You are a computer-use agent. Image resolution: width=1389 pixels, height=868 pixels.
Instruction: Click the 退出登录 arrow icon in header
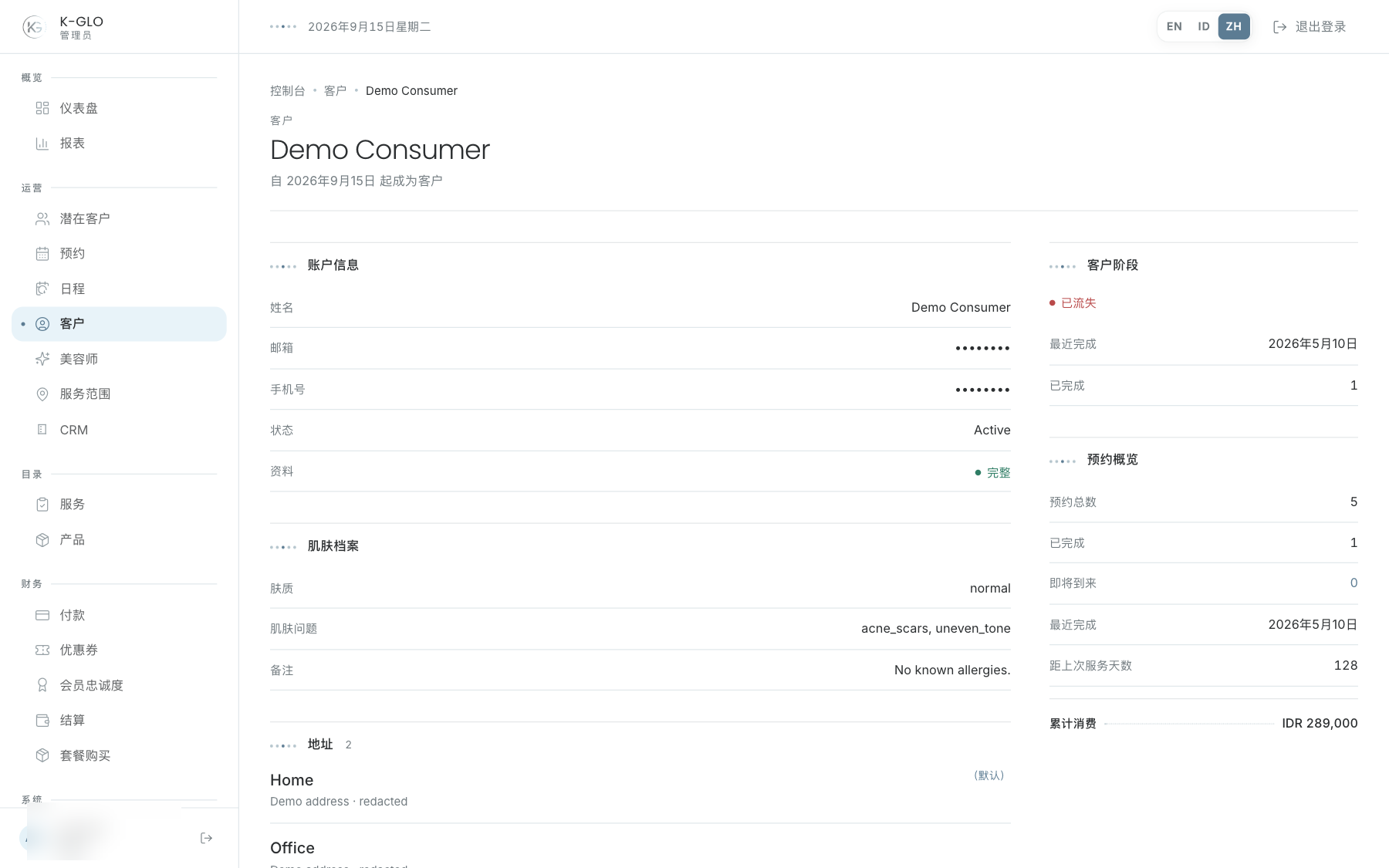click(x=1279, y=27)
